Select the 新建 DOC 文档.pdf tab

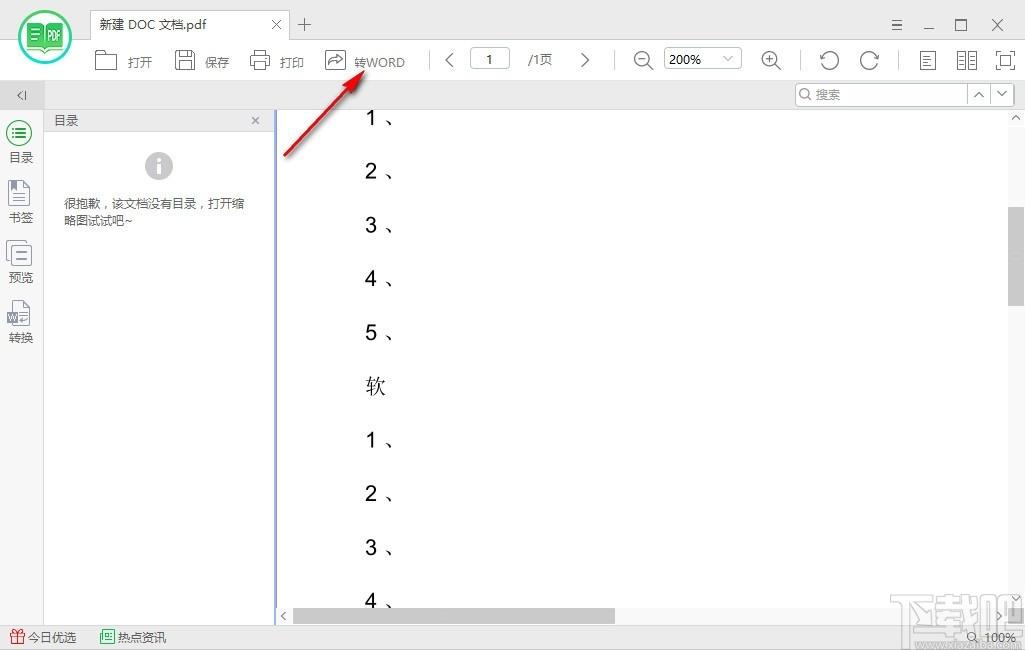click(191, 25)
